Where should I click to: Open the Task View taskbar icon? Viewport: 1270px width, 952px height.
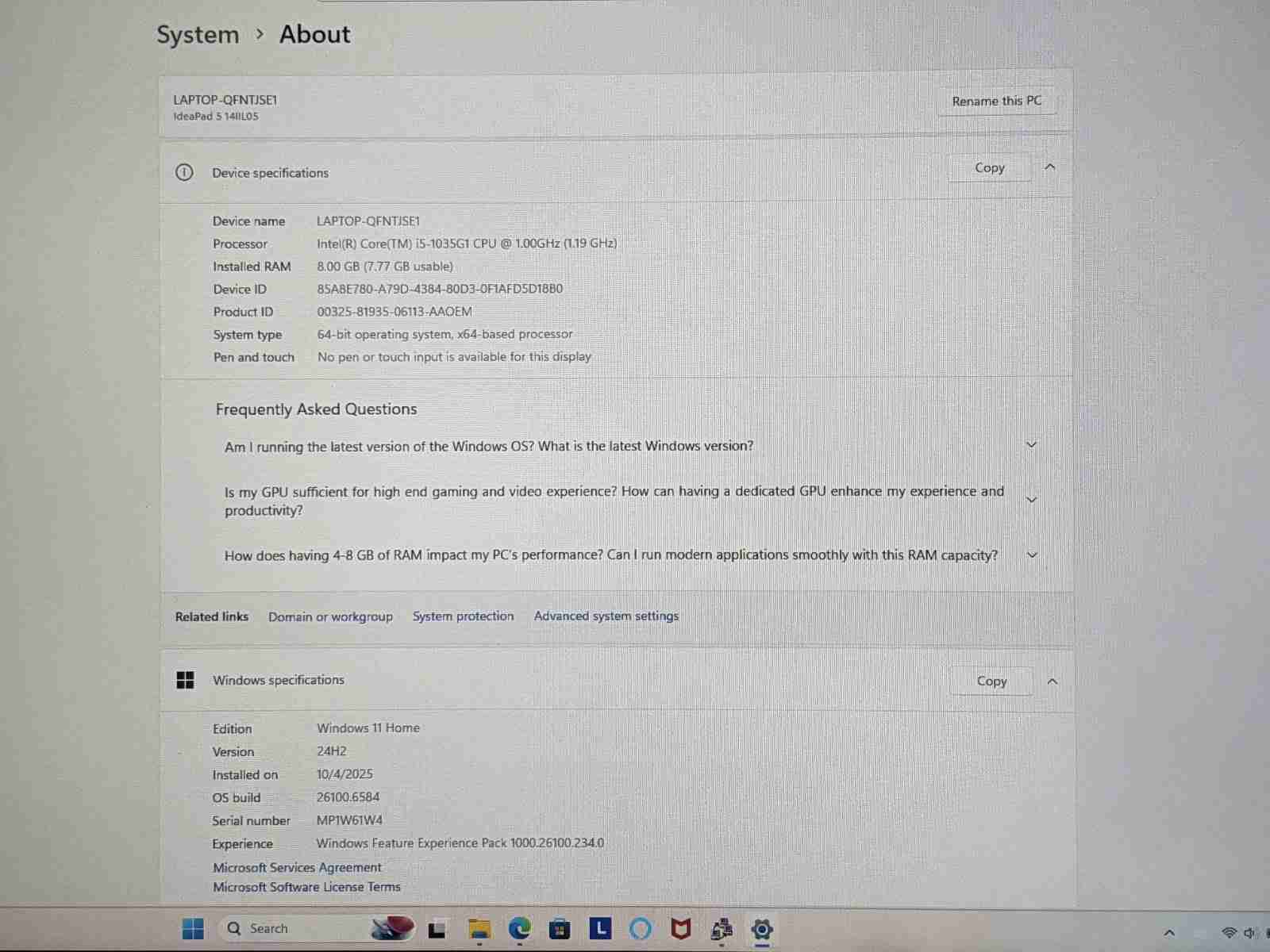(x=437, y=929)
